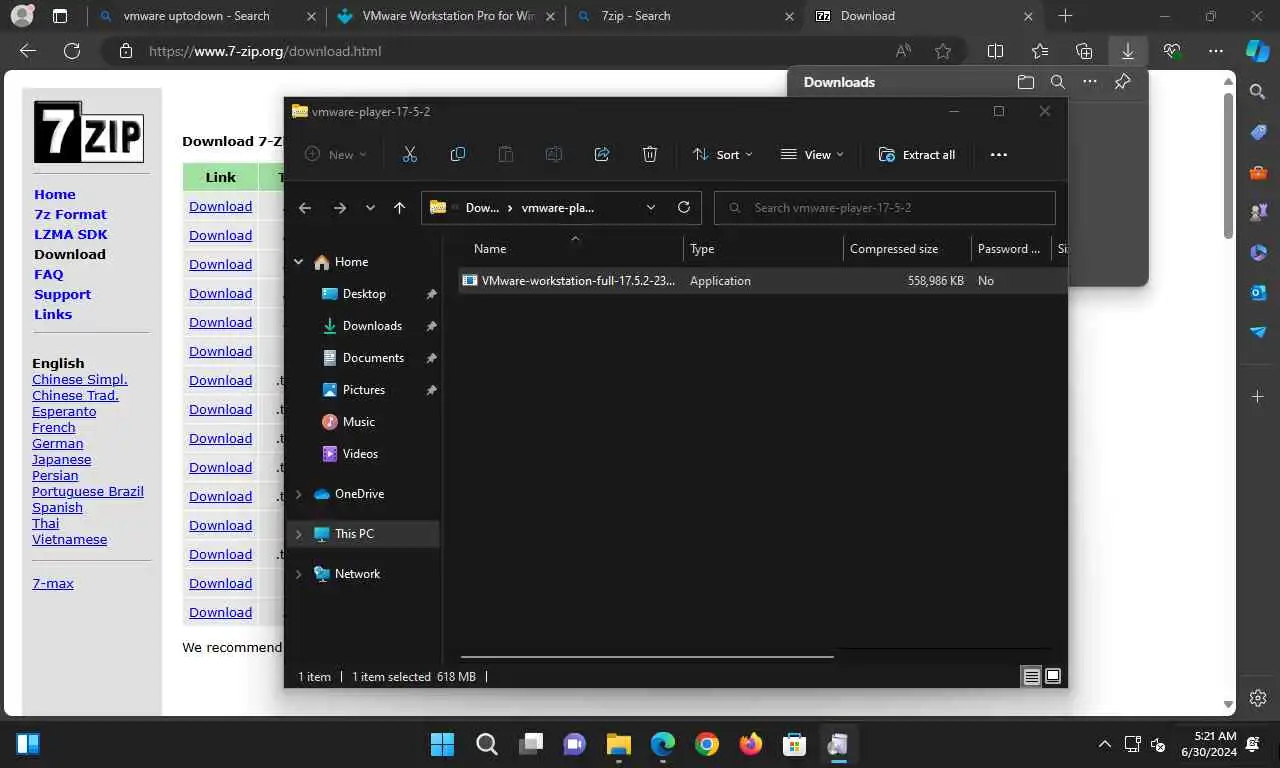The image size is (1280, 768).
Task: Open the Support link on 7-zip site
Action: tap(62, 294)
